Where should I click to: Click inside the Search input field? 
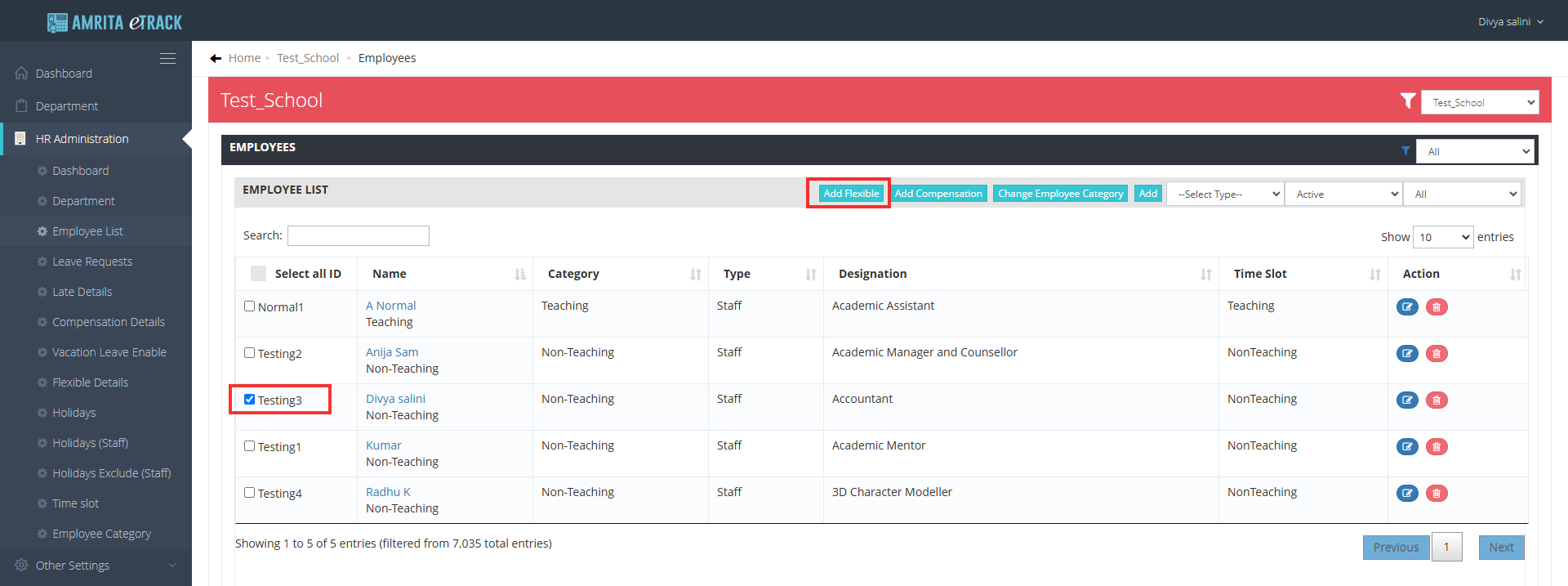tap(358, 236)
